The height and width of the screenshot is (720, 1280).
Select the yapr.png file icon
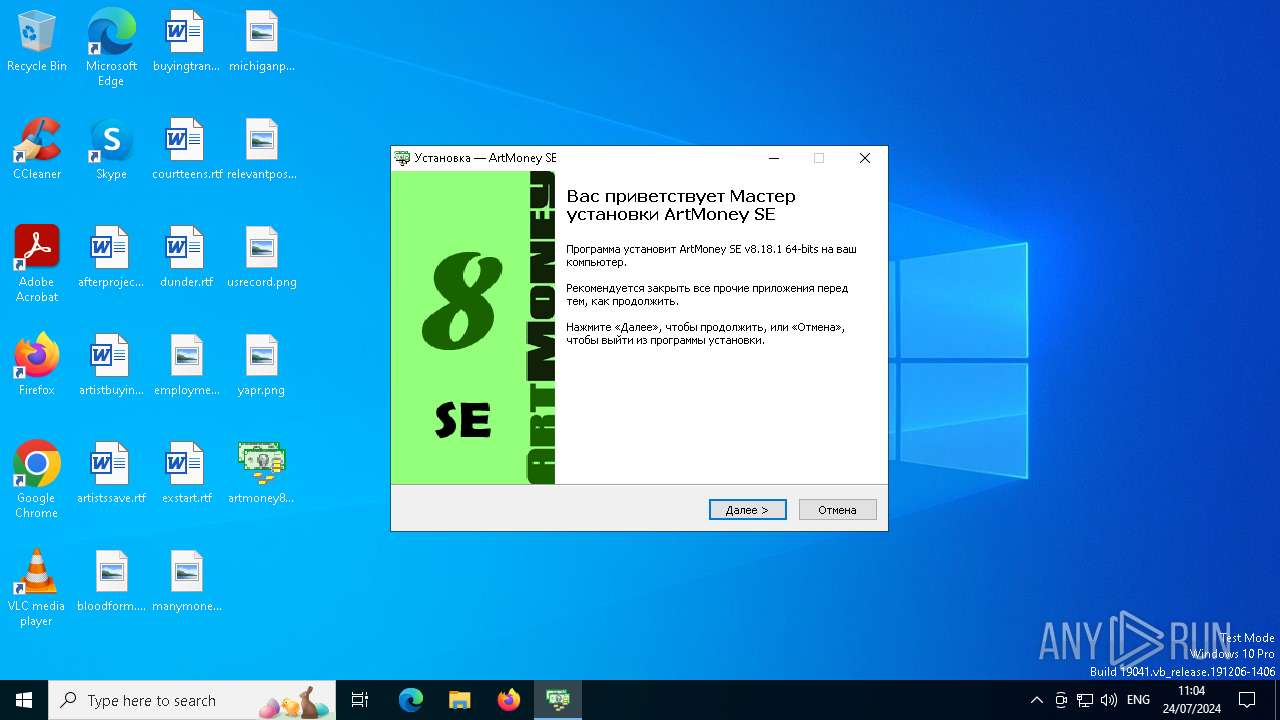coord(262,366)
